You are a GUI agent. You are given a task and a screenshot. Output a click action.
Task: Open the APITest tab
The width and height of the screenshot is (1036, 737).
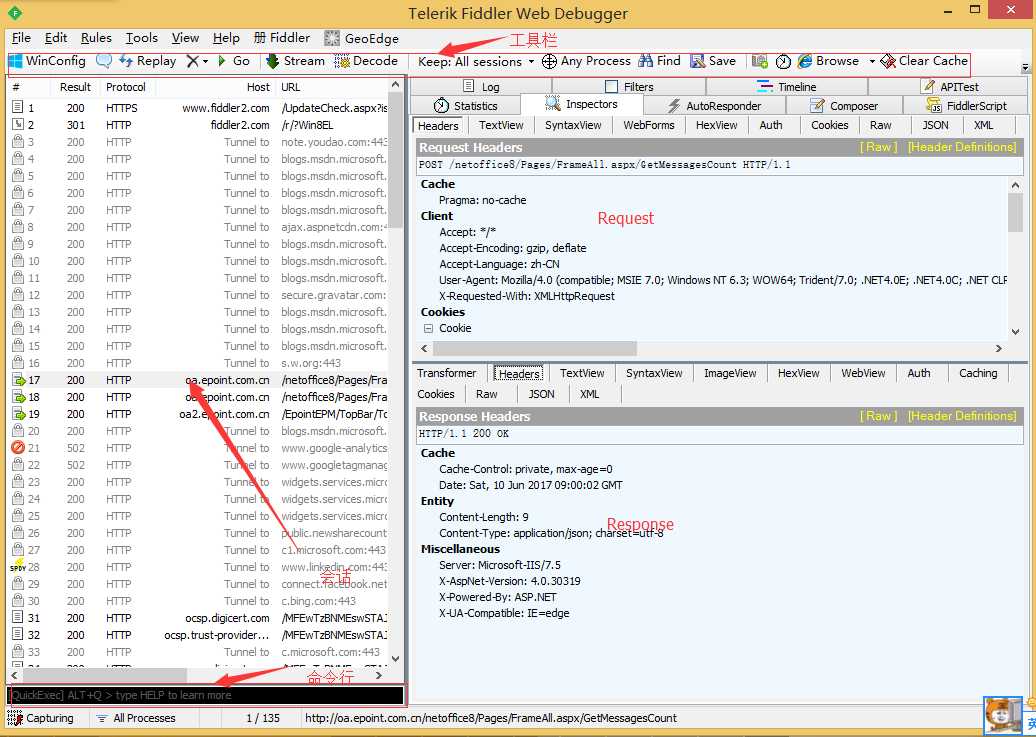pyautogui.click(x=949, y=86)
